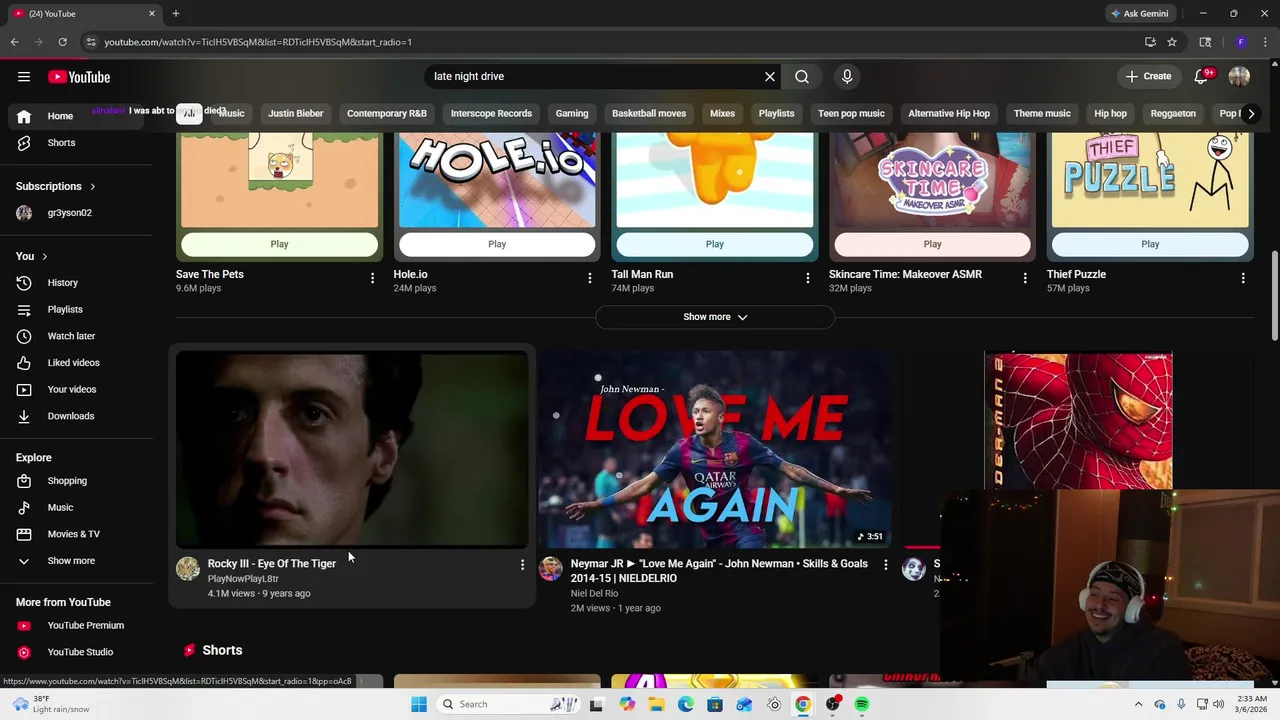
Task: Run search with the magnifier button
Action: [802, 76]
